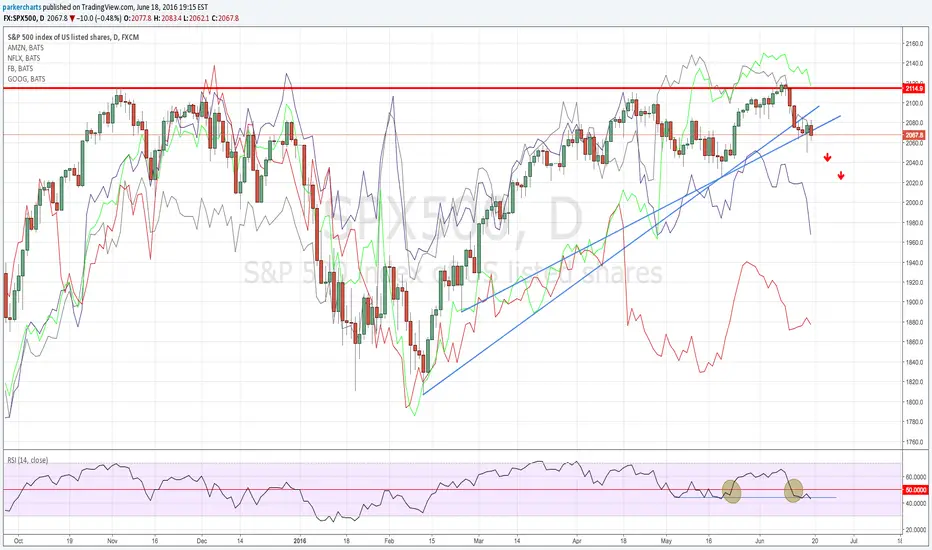Click the O:2077.8 open value

tap(137, 18)
